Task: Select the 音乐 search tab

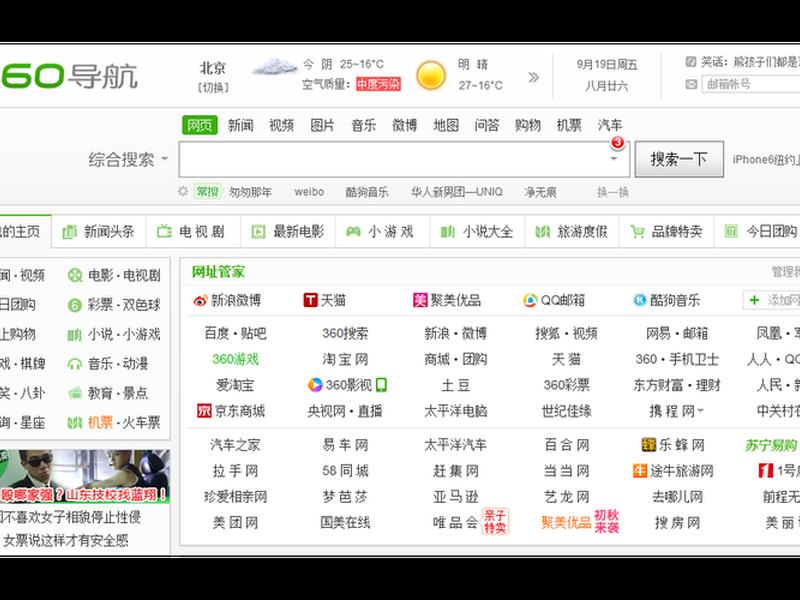Action: click(x=364, y=125)
